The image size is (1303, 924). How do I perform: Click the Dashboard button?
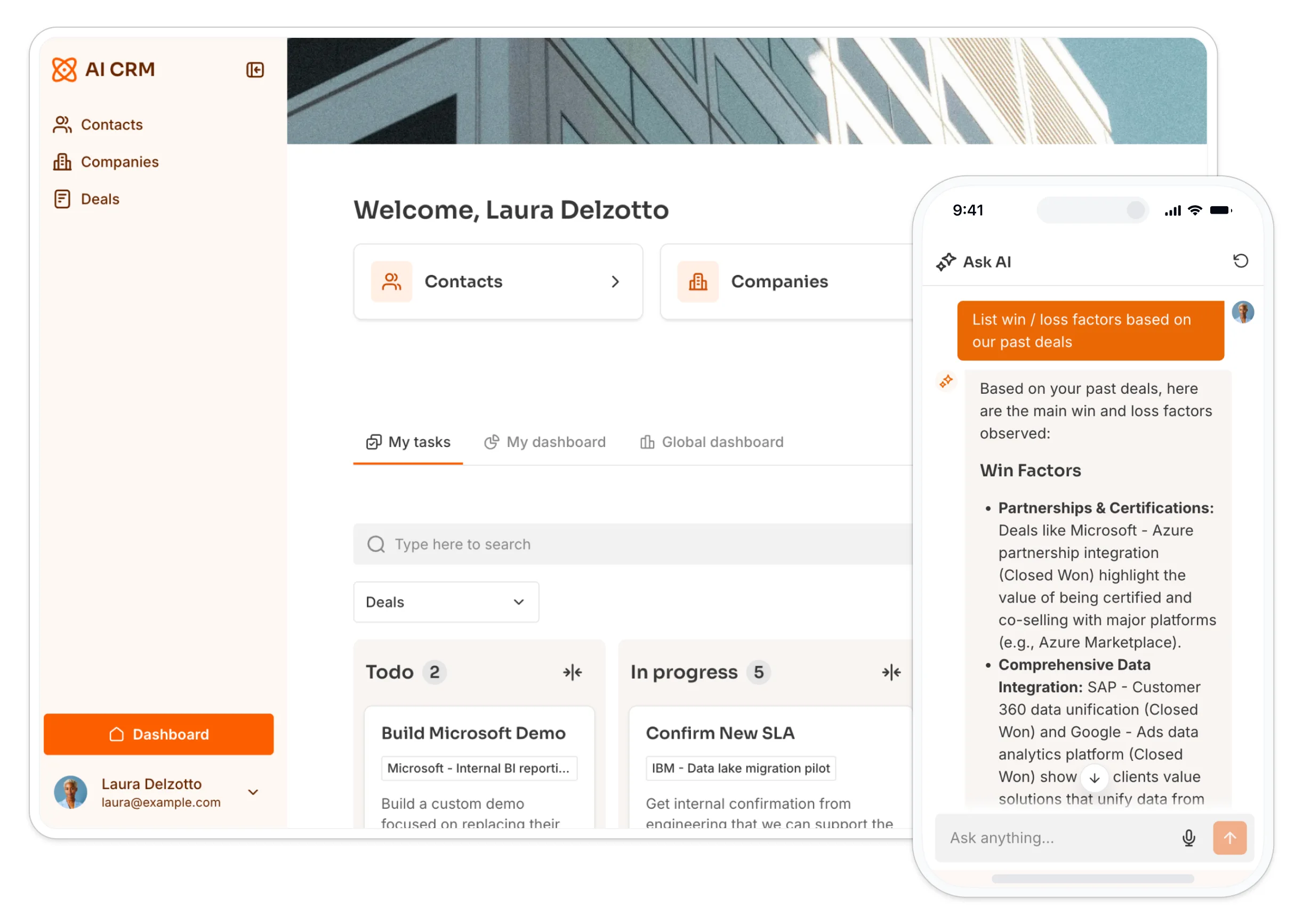click(x=159, y=734)
